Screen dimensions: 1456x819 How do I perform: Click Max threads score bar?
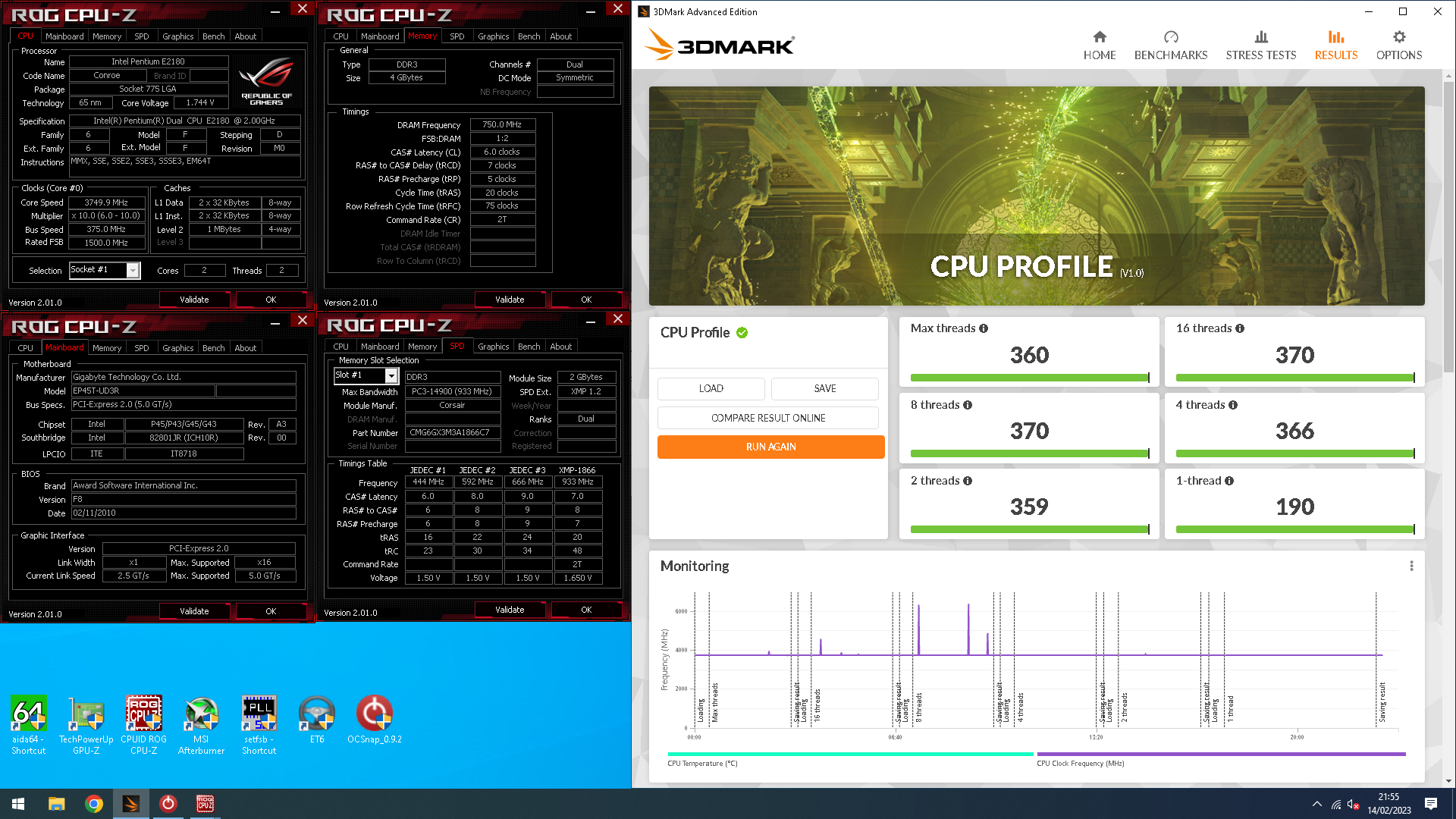coord(1030,378)
